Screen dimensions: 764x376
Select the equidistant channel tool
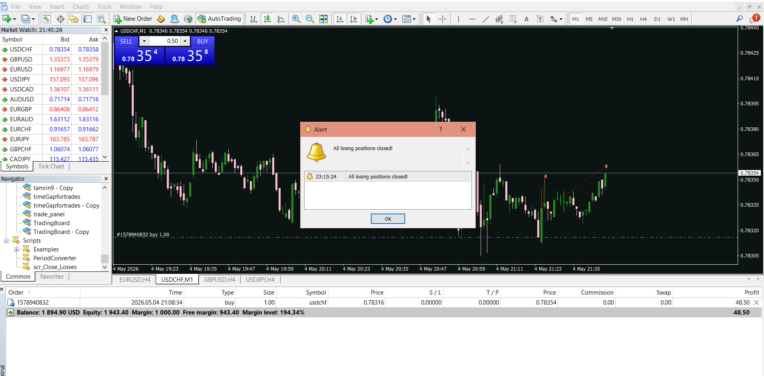coord(499,19)
